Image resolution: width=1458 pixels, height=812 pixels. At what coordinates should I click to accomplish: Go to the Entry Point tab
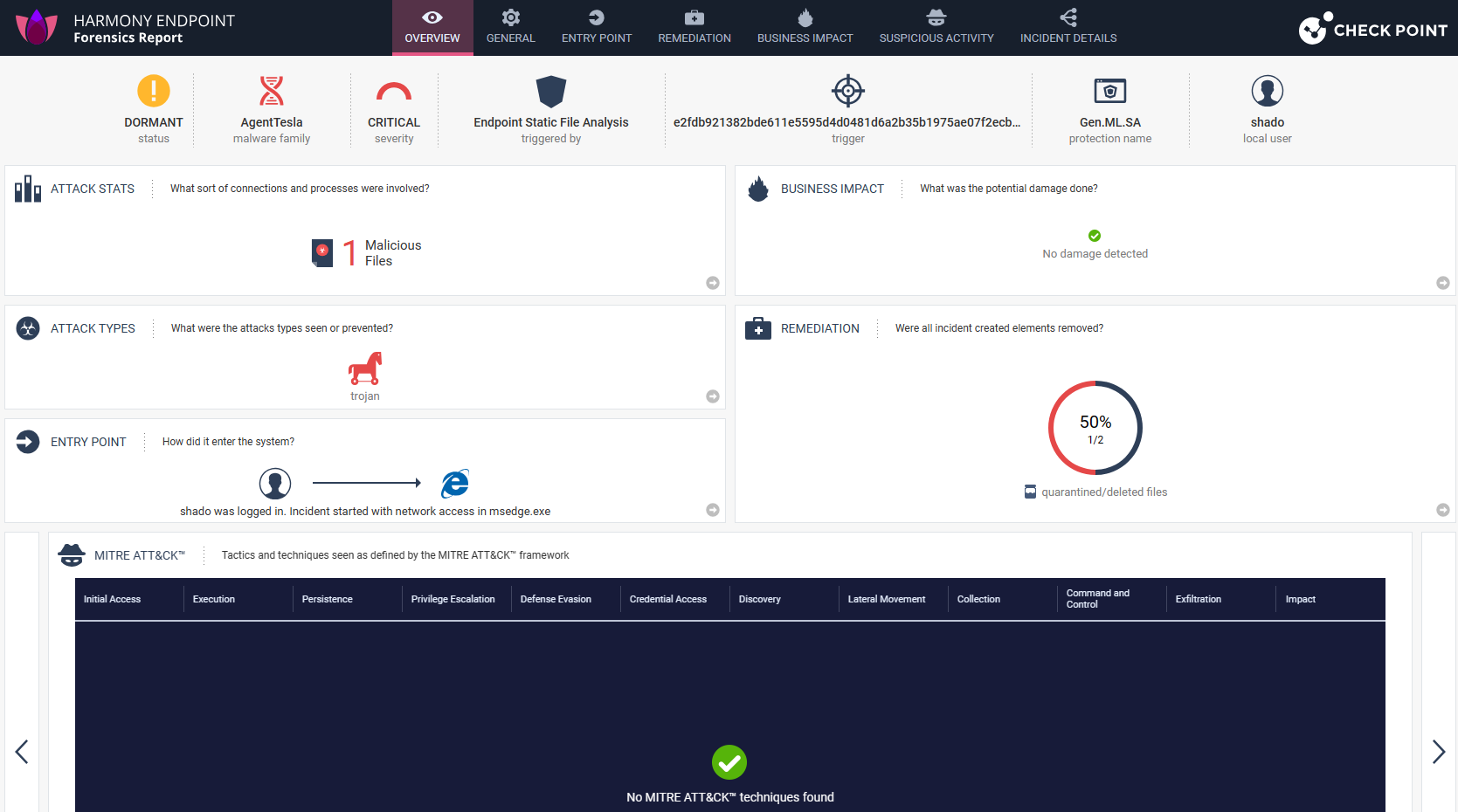pyautogui.click(x=597, y=28)
